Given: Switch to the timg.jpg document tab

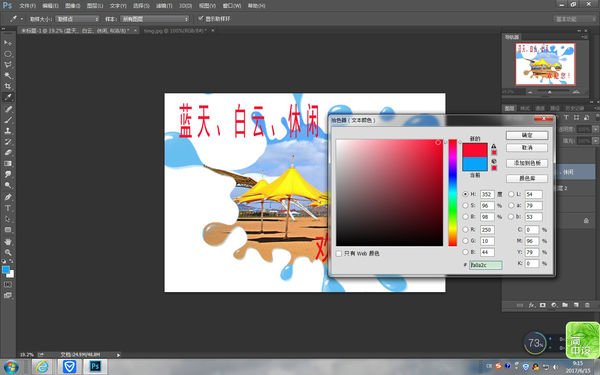Looking at the screenshot, I should click(175, 30).
